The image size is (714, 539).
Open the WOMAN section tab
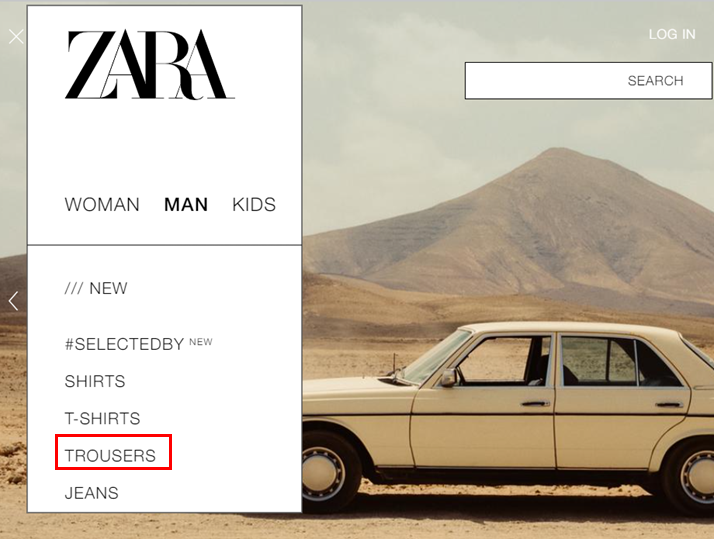102,205
